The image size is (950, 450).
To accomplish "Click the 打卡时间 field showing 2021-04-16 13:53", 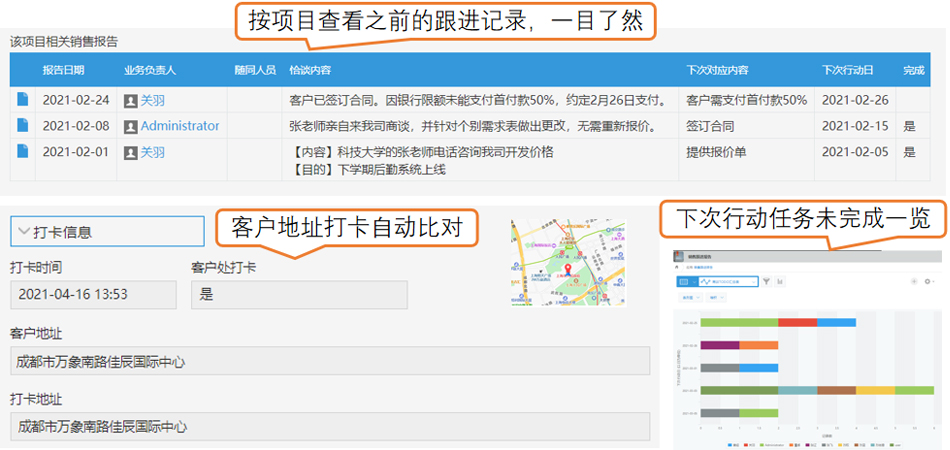I will click(x=93, y=295).
